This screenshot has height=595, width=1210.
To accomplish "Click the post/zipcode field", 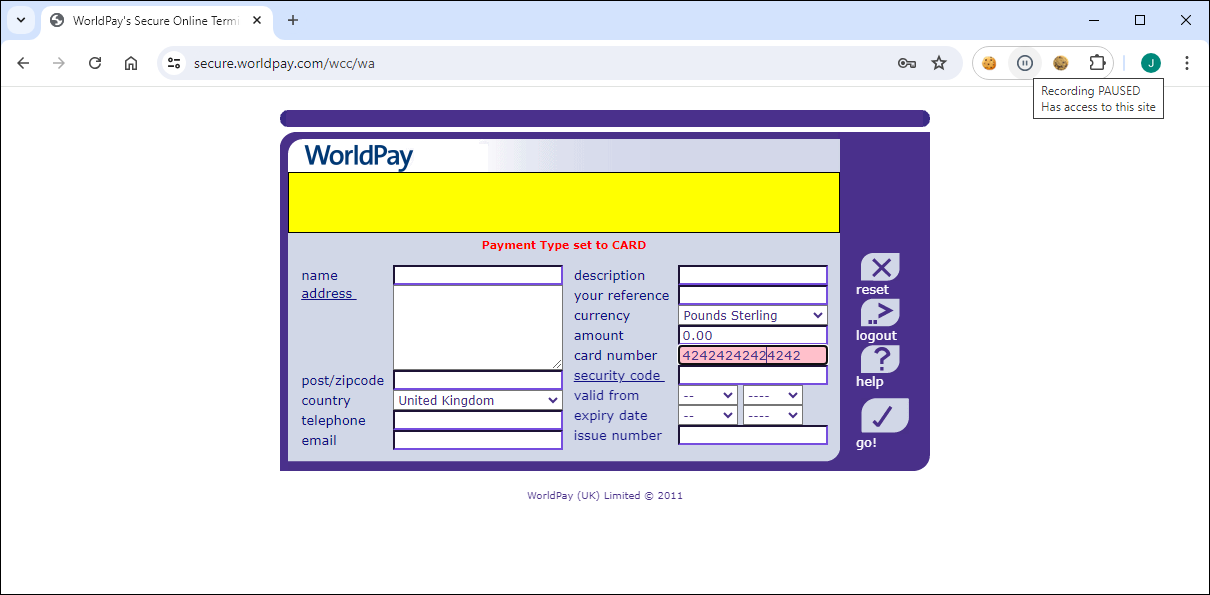I will point(478,380).
